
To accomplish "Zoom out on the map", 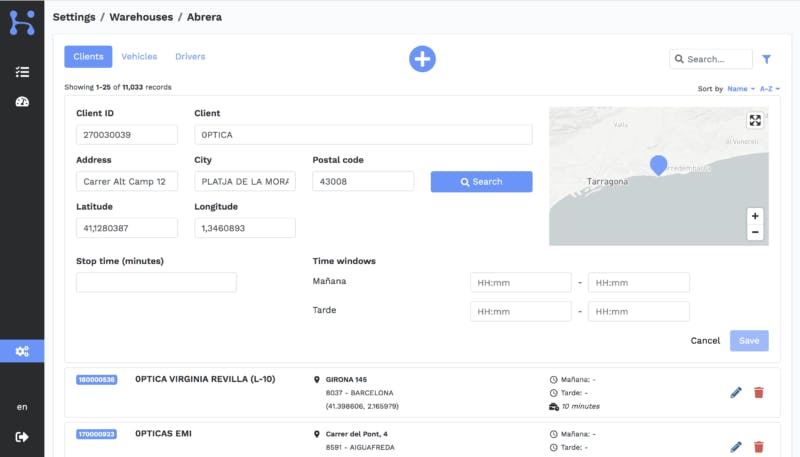I will coord(755,232).
